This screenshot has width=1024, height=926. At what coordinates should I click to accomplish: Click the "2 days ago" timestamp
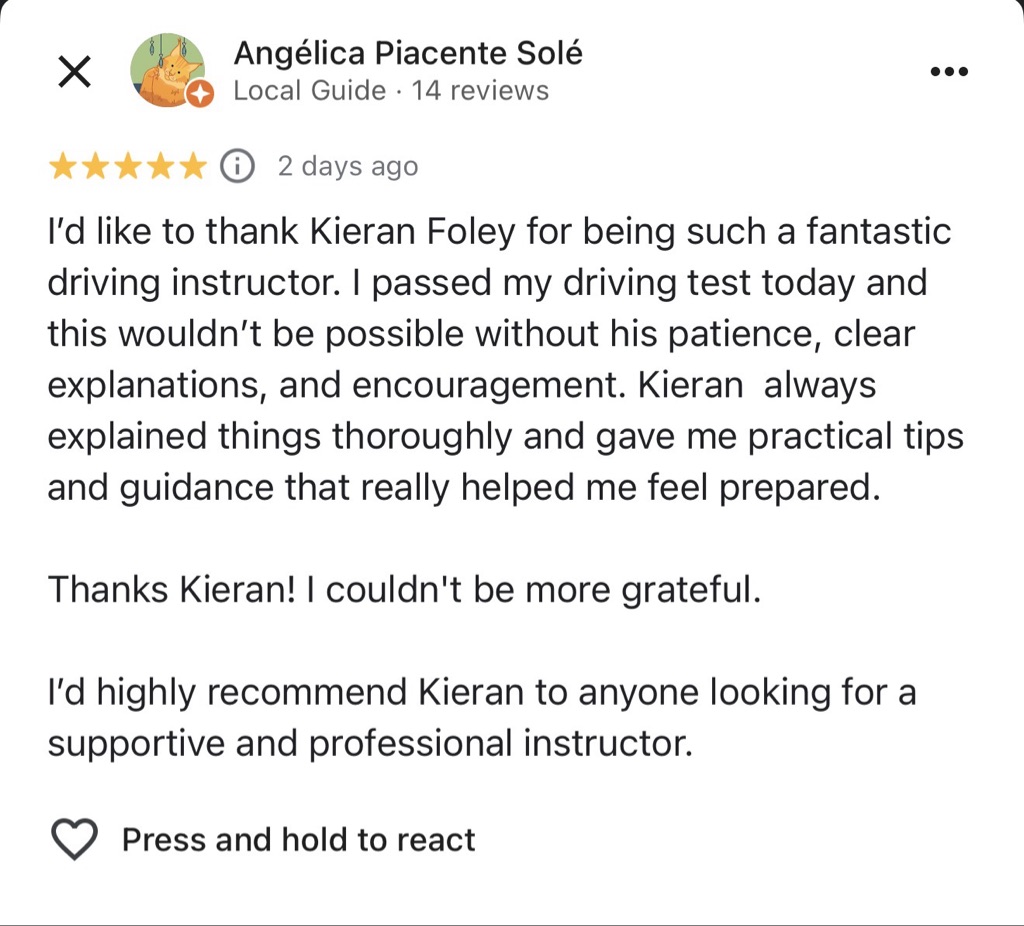click(x=347, y=166)
